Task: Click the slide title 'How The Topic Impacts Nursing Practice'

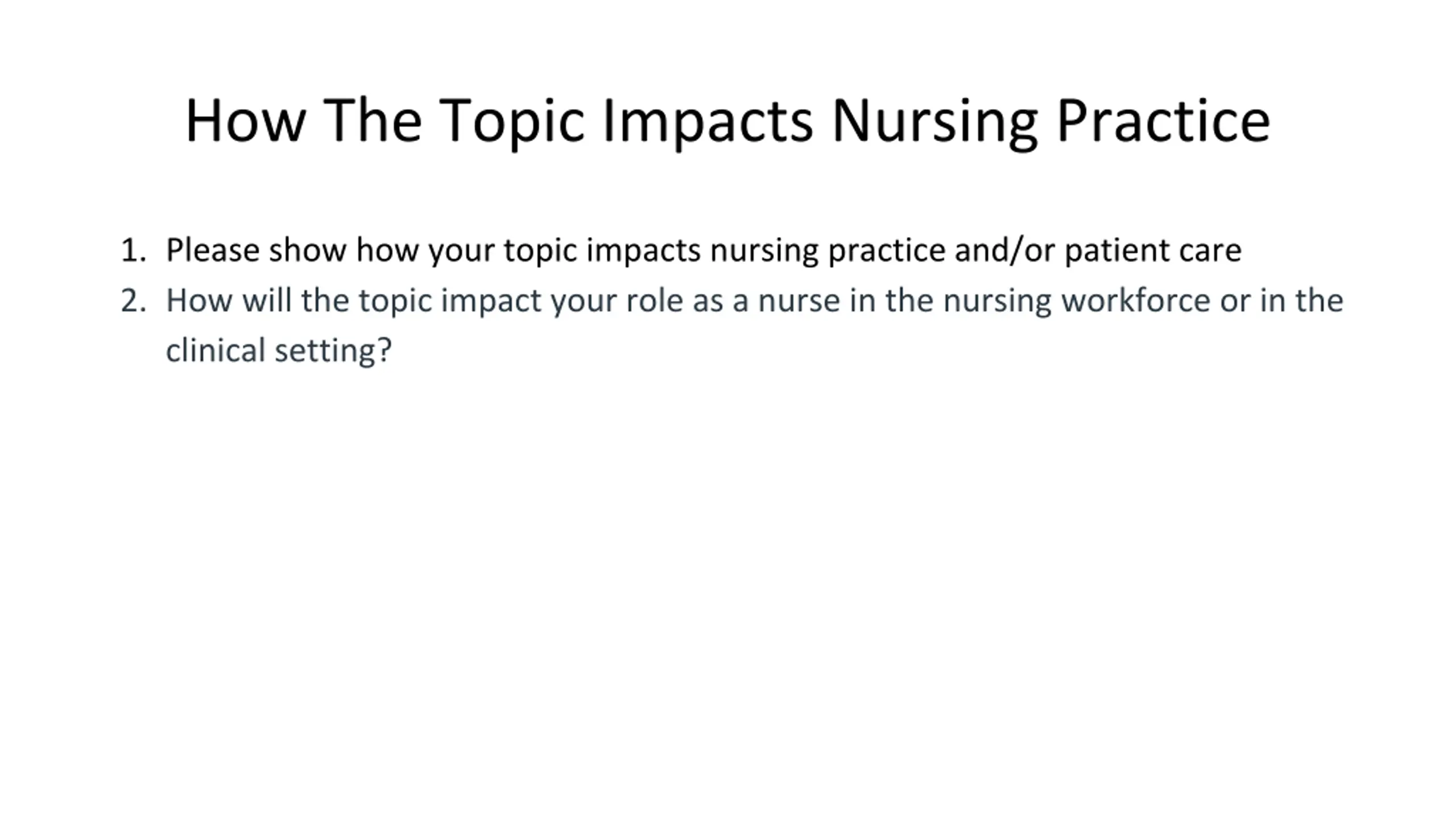Action: 727,121
